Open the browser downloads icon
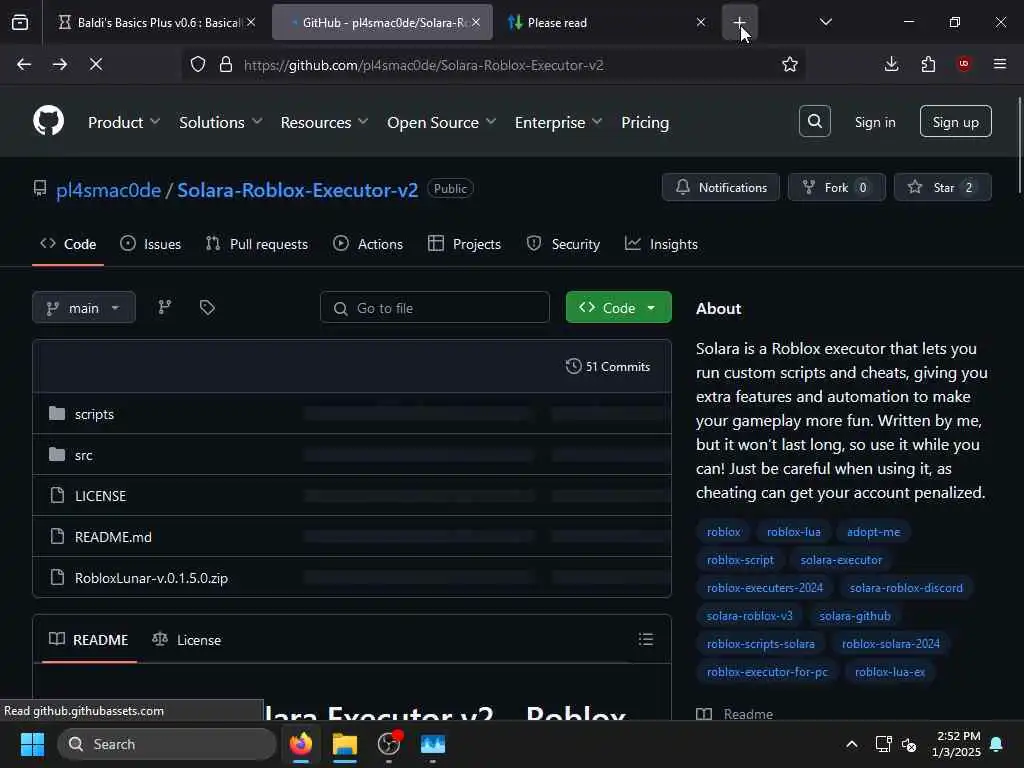 click(891, 64)
